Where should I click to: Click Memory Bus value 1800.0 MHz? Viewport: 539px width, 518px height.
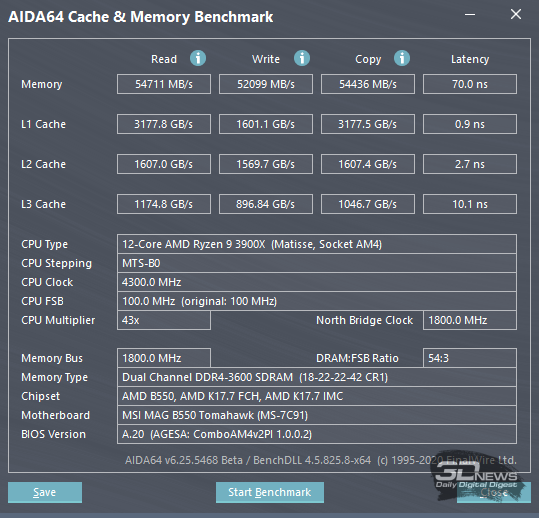pos(164,358)
